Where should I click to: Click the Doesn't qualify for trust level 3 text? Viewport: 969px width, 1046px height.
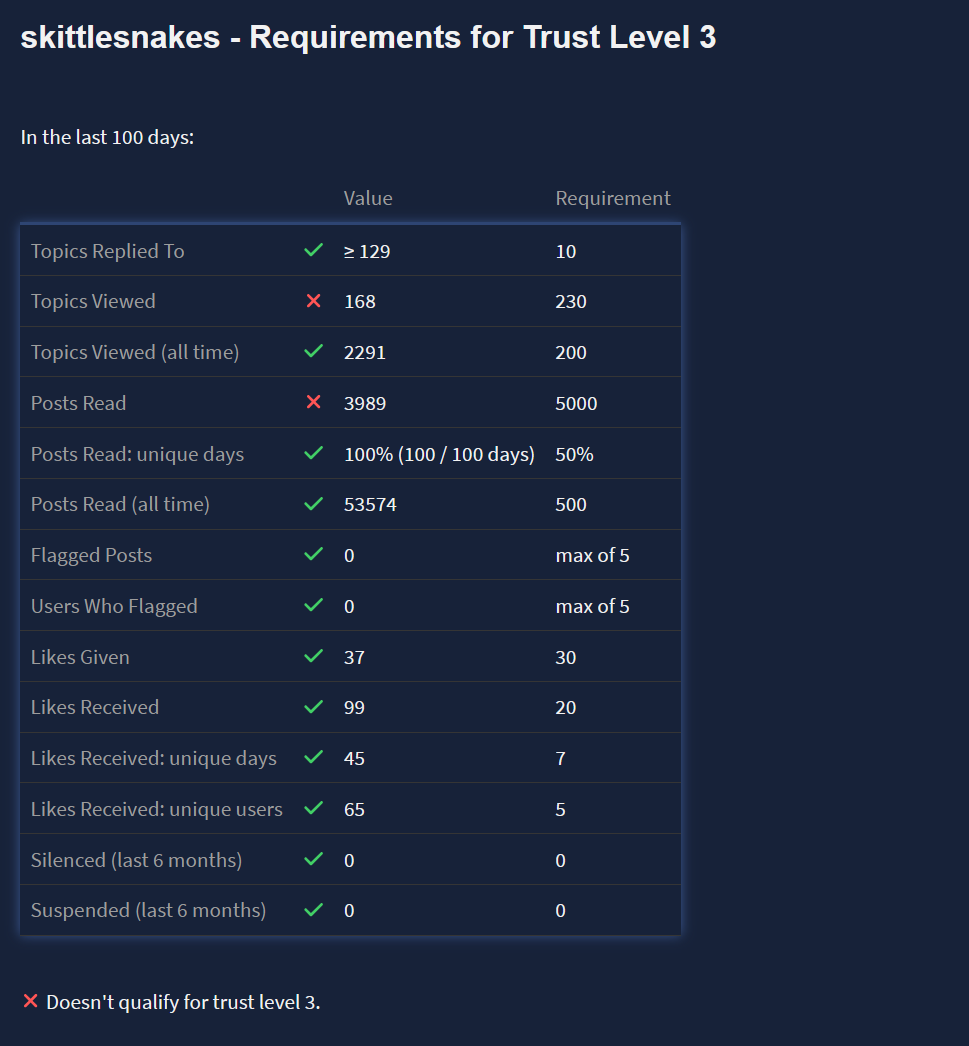[x=183, y=1002]
